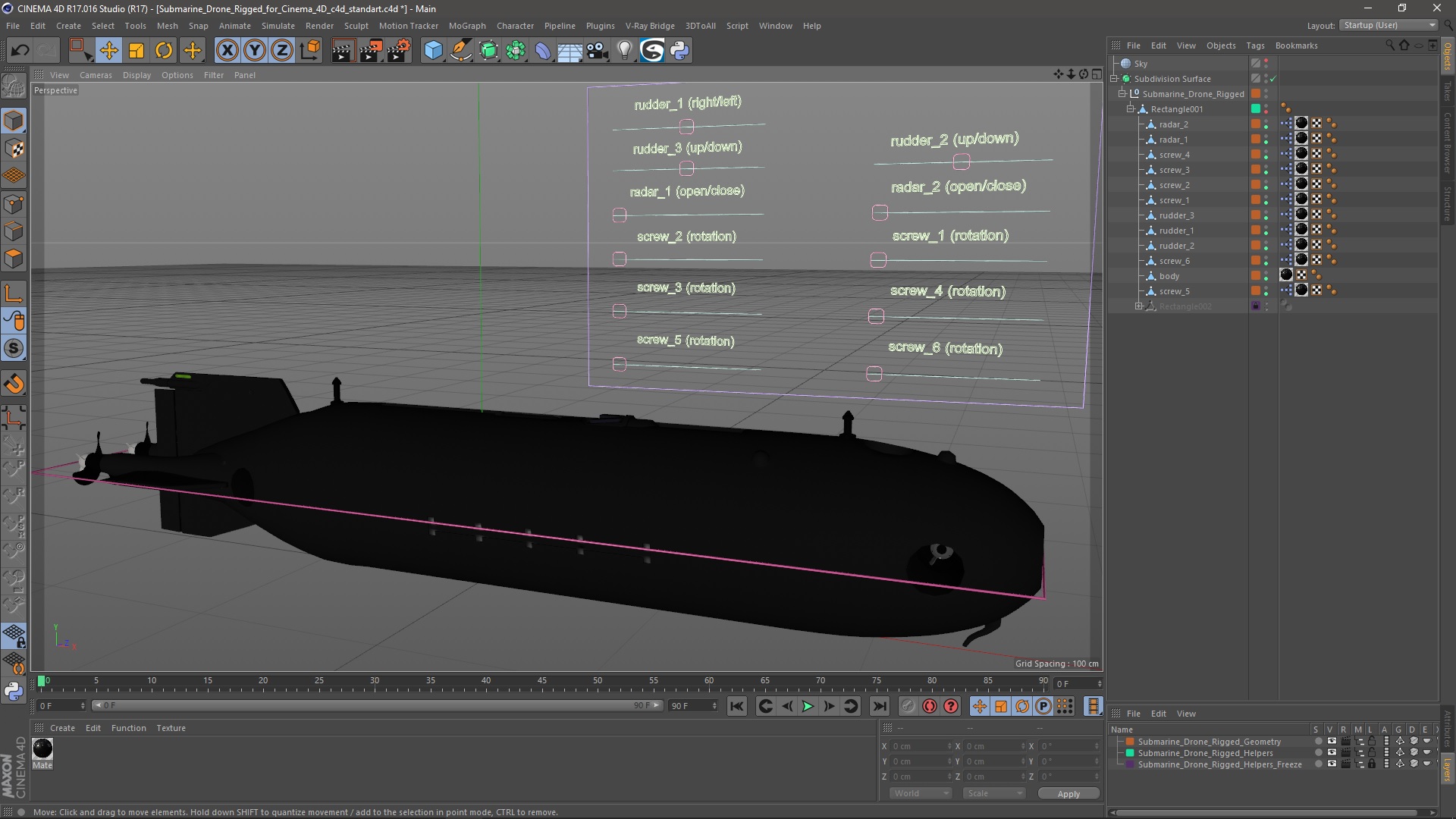Select the screw_6 object
Viewport: 1456px width, 819px height.
click(1174, 261)
